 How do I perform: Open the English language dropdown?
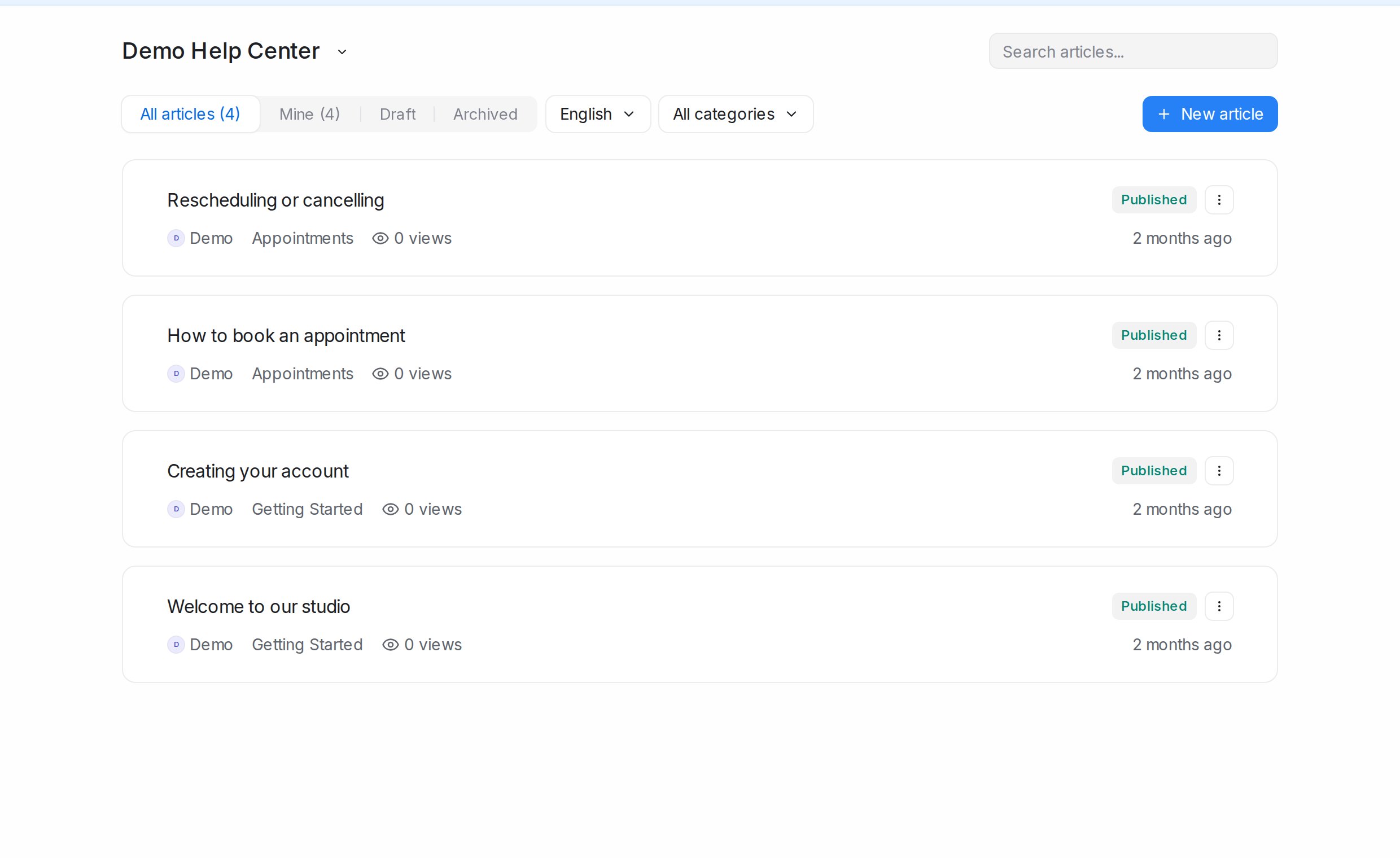click(x=598, y=114)
